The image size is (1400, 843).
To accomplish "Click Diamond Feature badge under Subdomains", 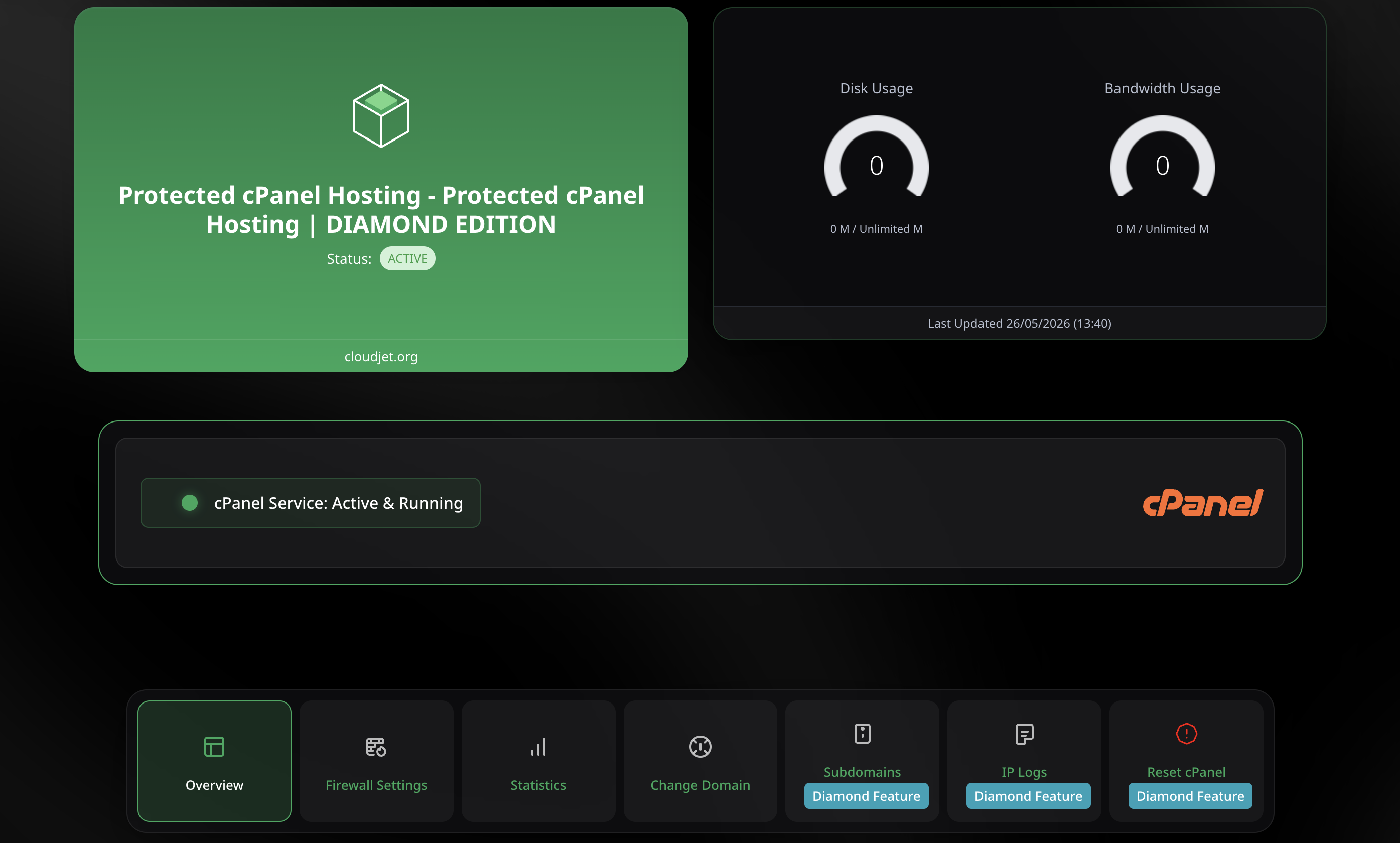I will (866, 796).
